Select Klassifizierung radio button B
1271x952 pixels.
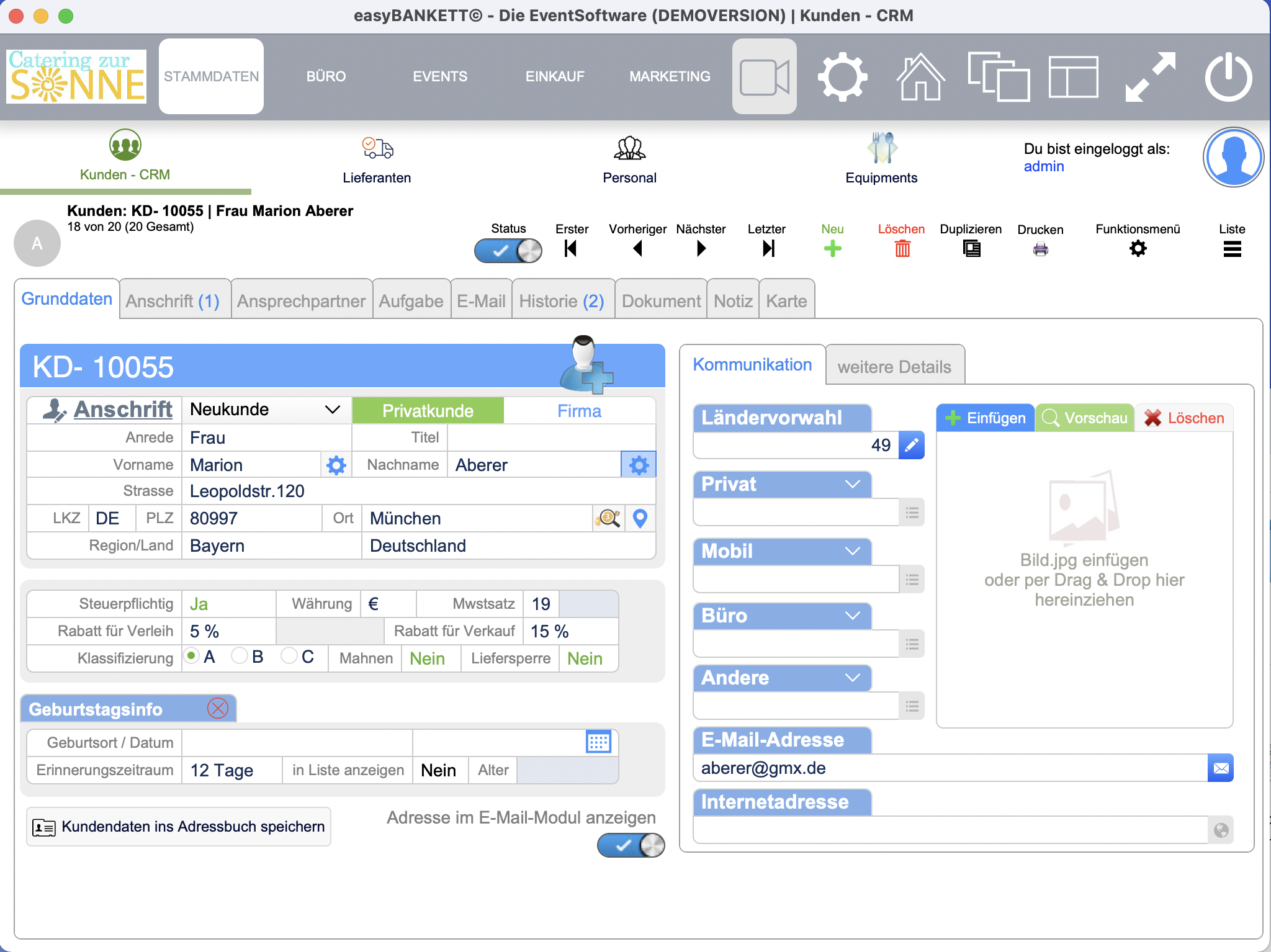[240, 656]
